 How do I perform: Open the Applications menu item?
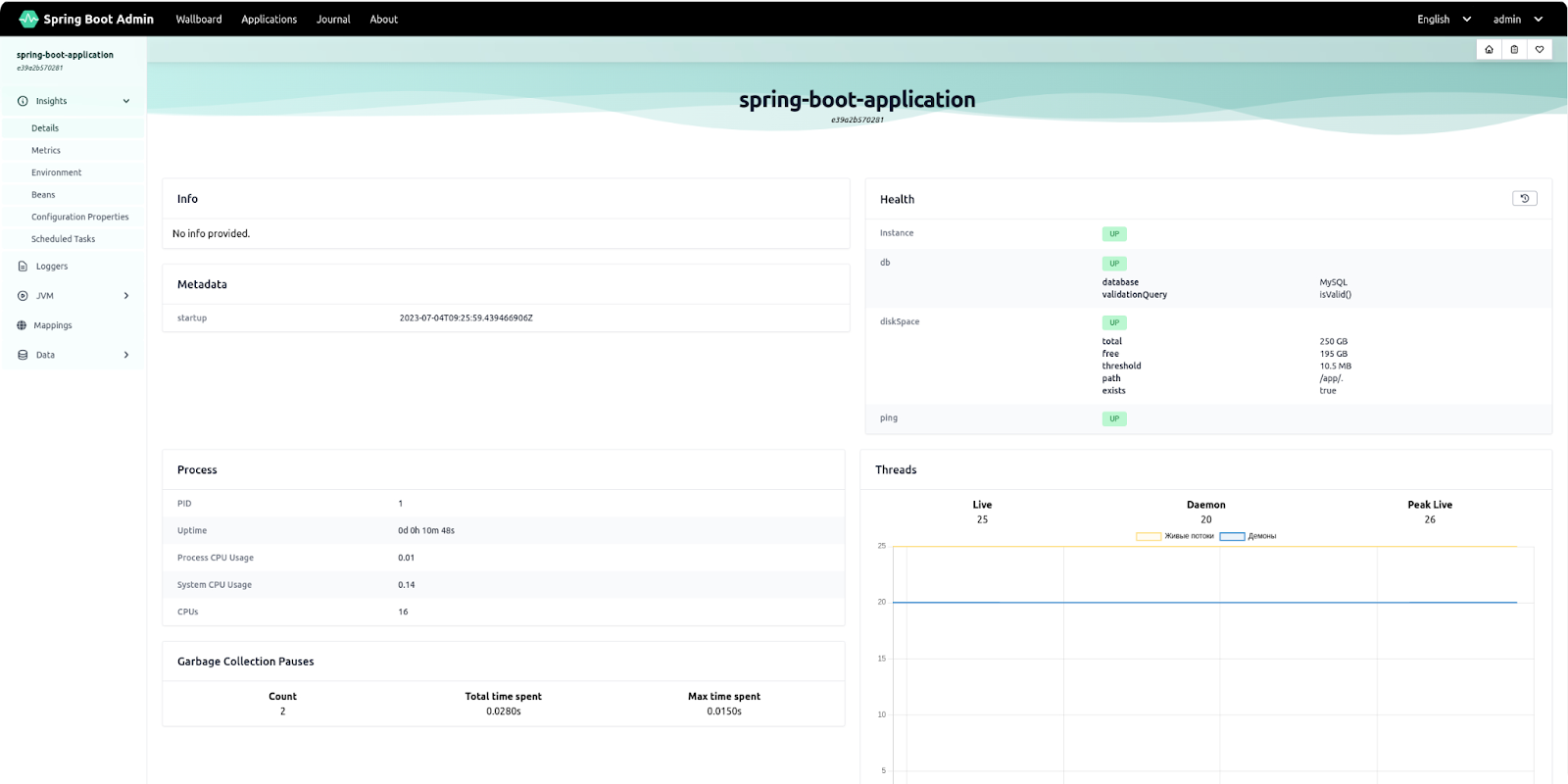(x=269, y=19)
